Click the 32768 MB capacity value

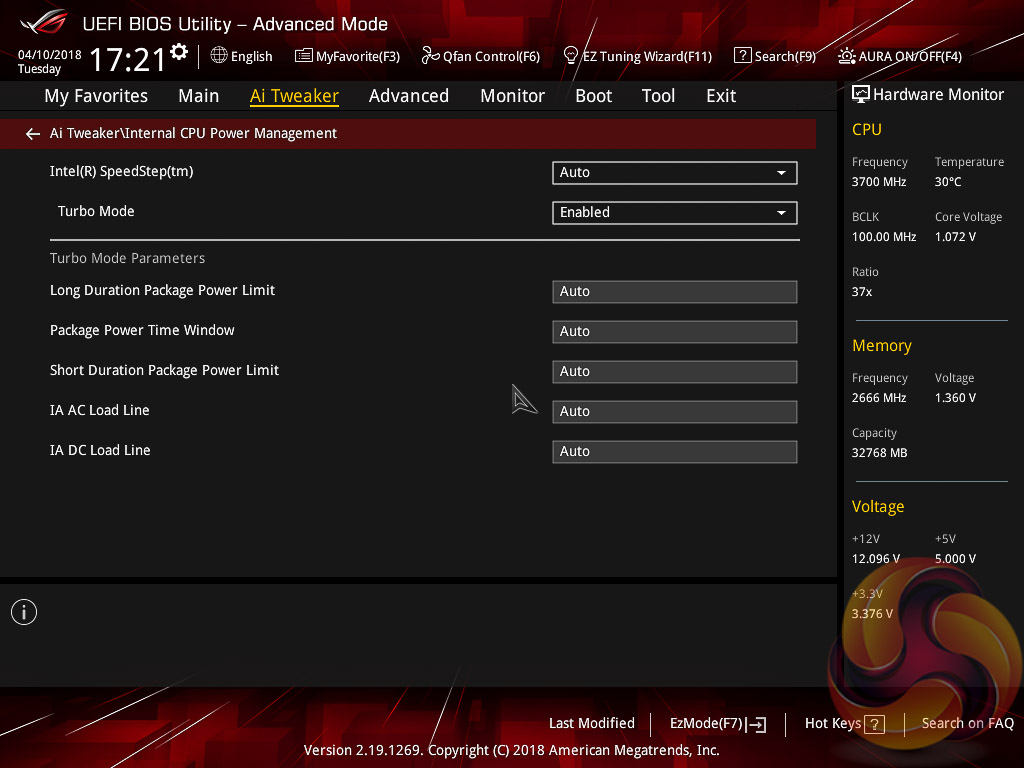tap(879, 453)
